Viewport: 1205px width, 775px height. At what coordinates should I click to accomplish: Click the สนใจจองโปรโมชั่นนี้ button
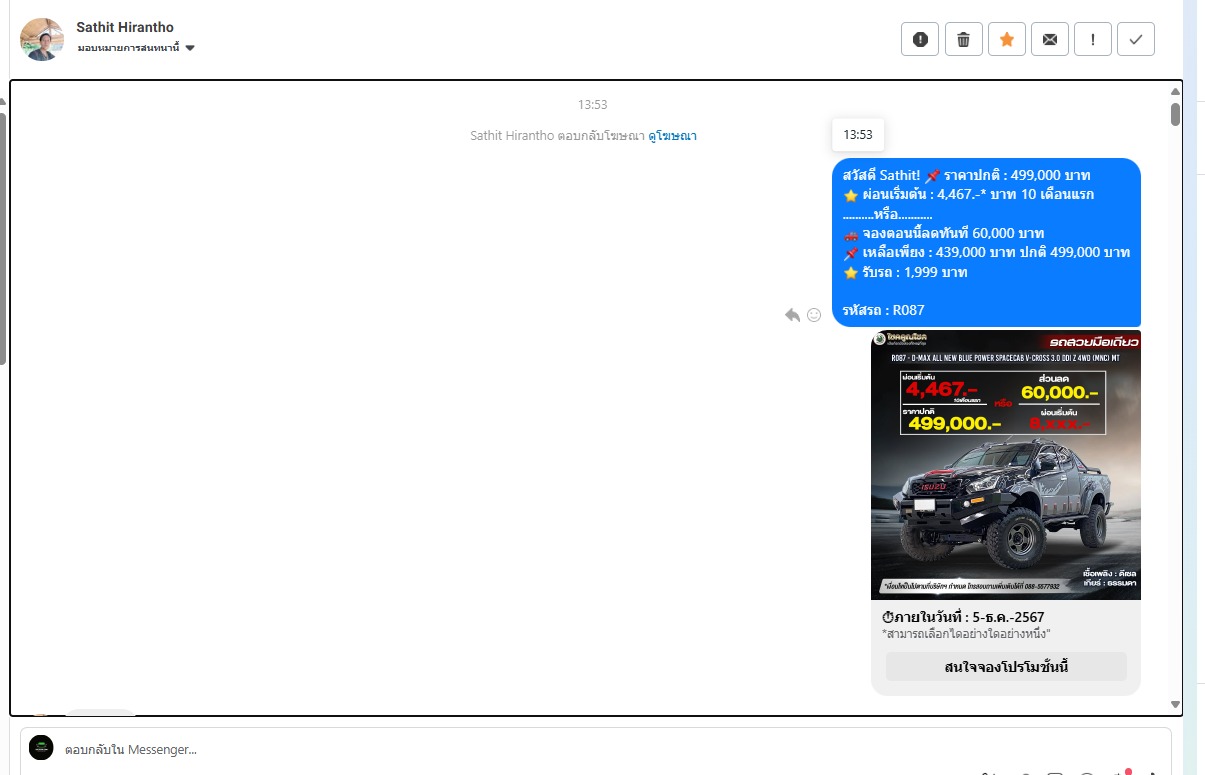point(1006,667)
